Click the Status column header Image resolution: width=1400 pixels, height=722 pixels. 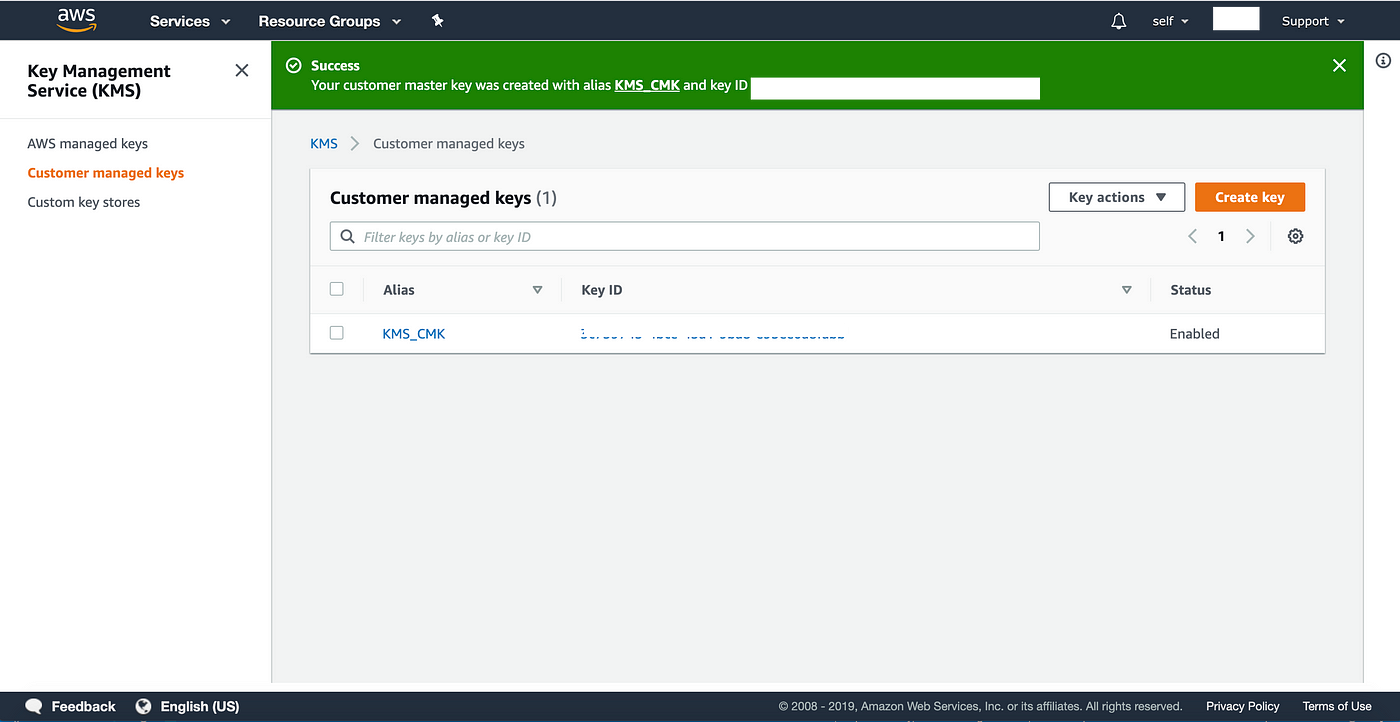tap(1190, 290)
